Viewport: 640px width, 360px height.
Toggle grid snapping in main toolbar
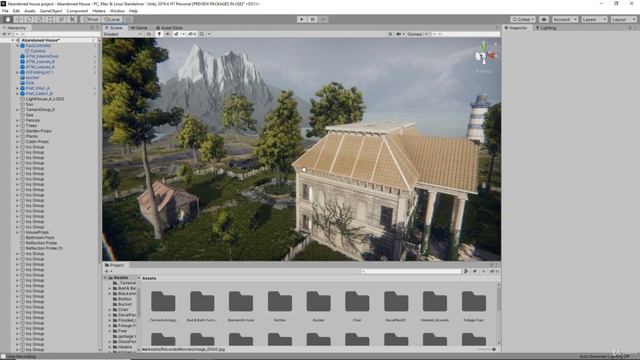(129, 19)
